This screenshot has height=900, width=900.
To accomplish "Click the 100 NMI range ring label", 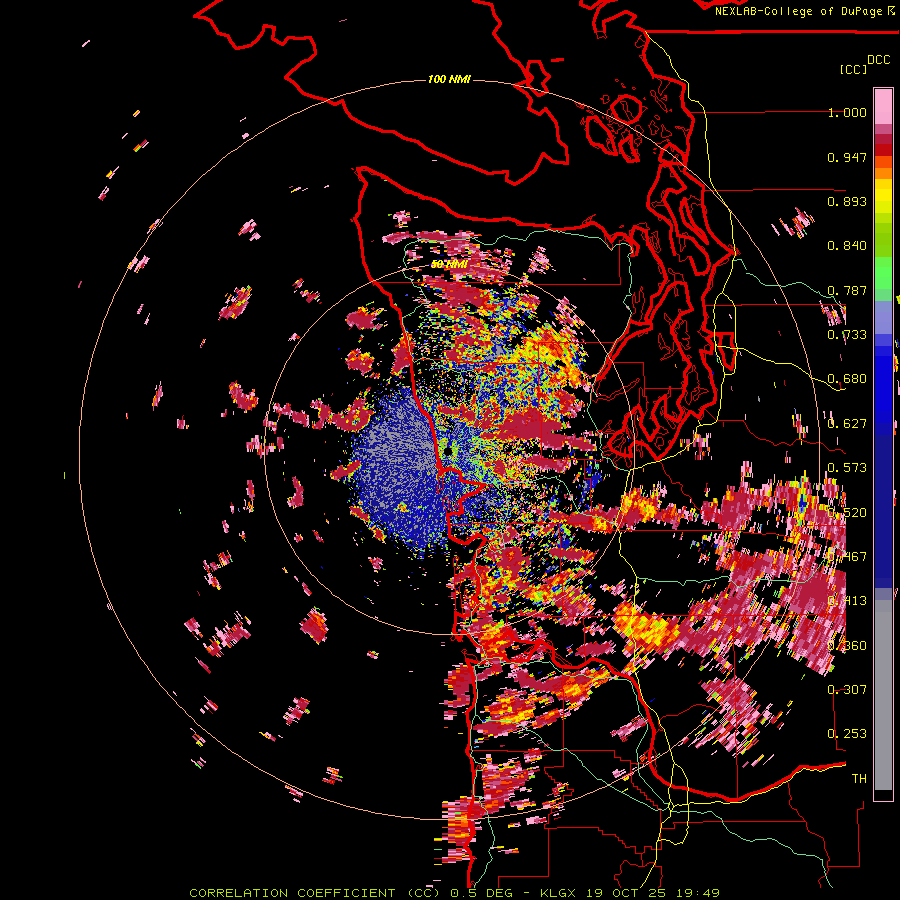I will click(449, 79).
